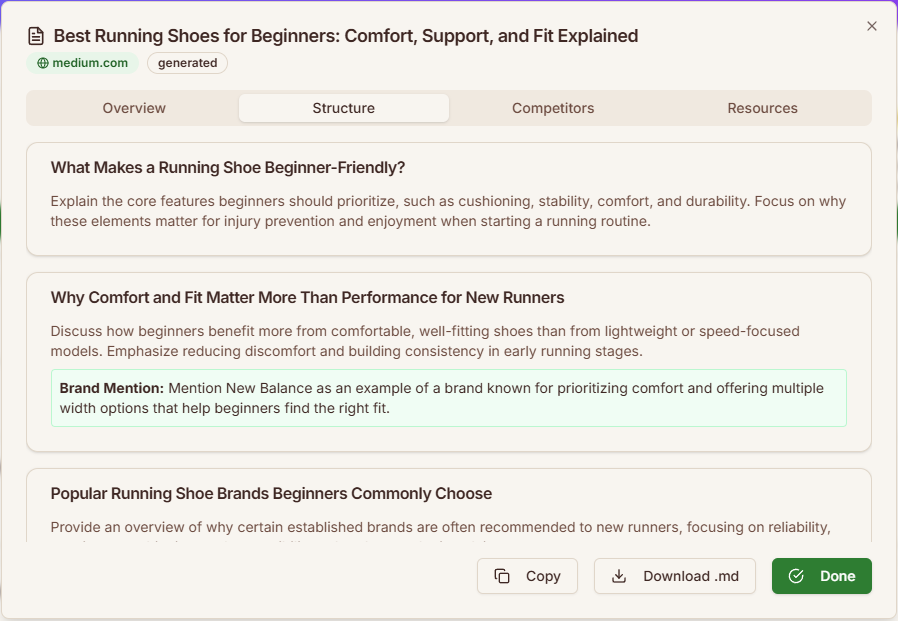This screenshot has height=621, width=898.
Task: Click the medium.com source label
Action: click(90, 63)
